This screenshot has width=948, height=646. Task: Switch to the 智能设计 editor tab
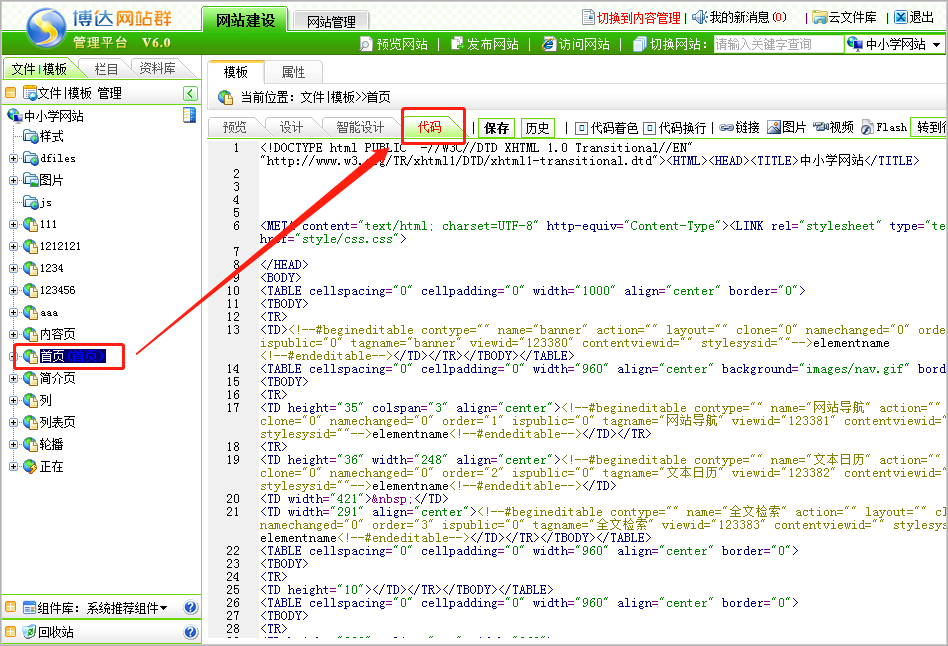pyautogui.click(x=359, y=127)
